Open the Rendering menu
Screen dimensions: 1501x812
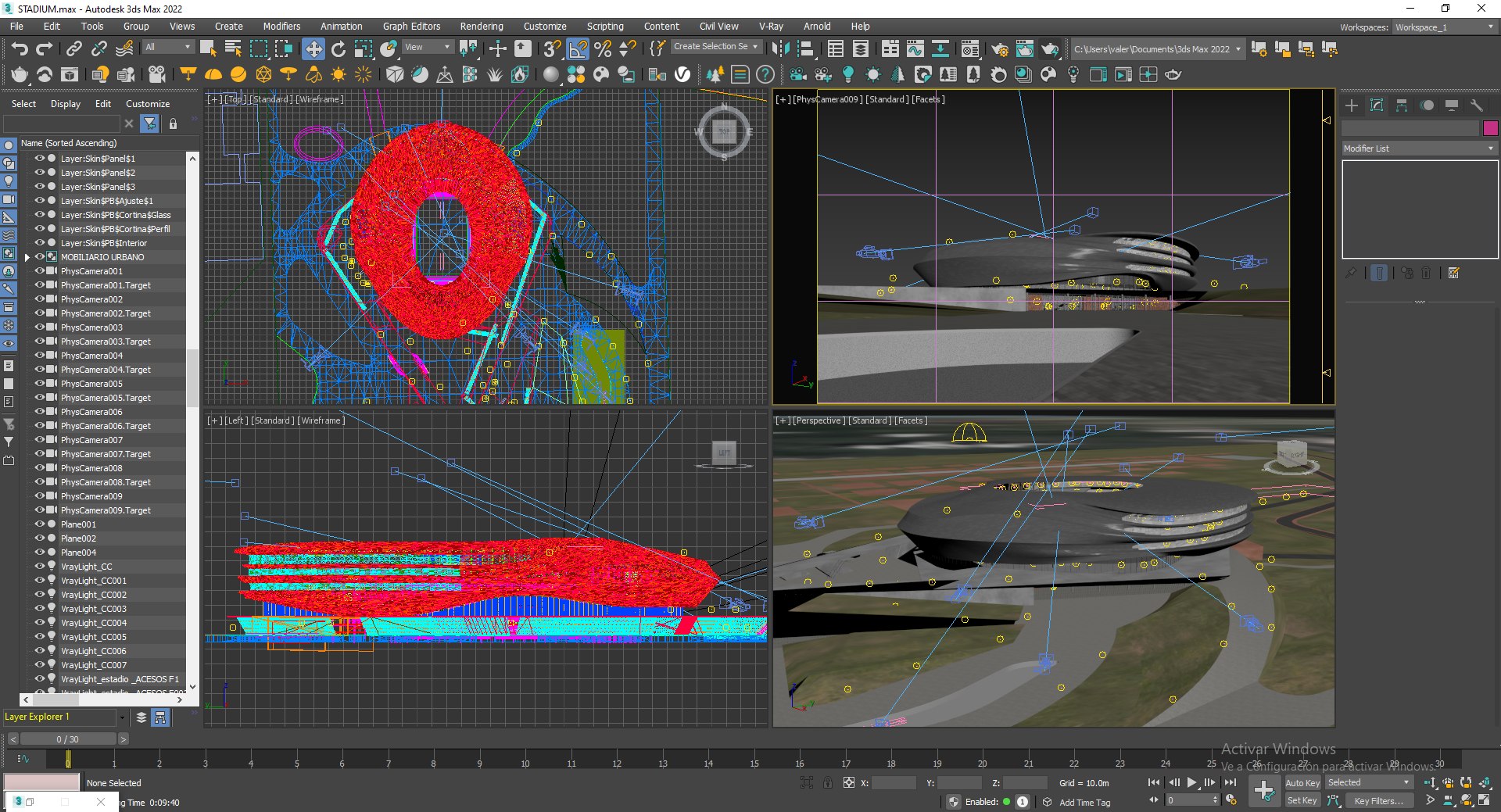click(x=482, y=27)
